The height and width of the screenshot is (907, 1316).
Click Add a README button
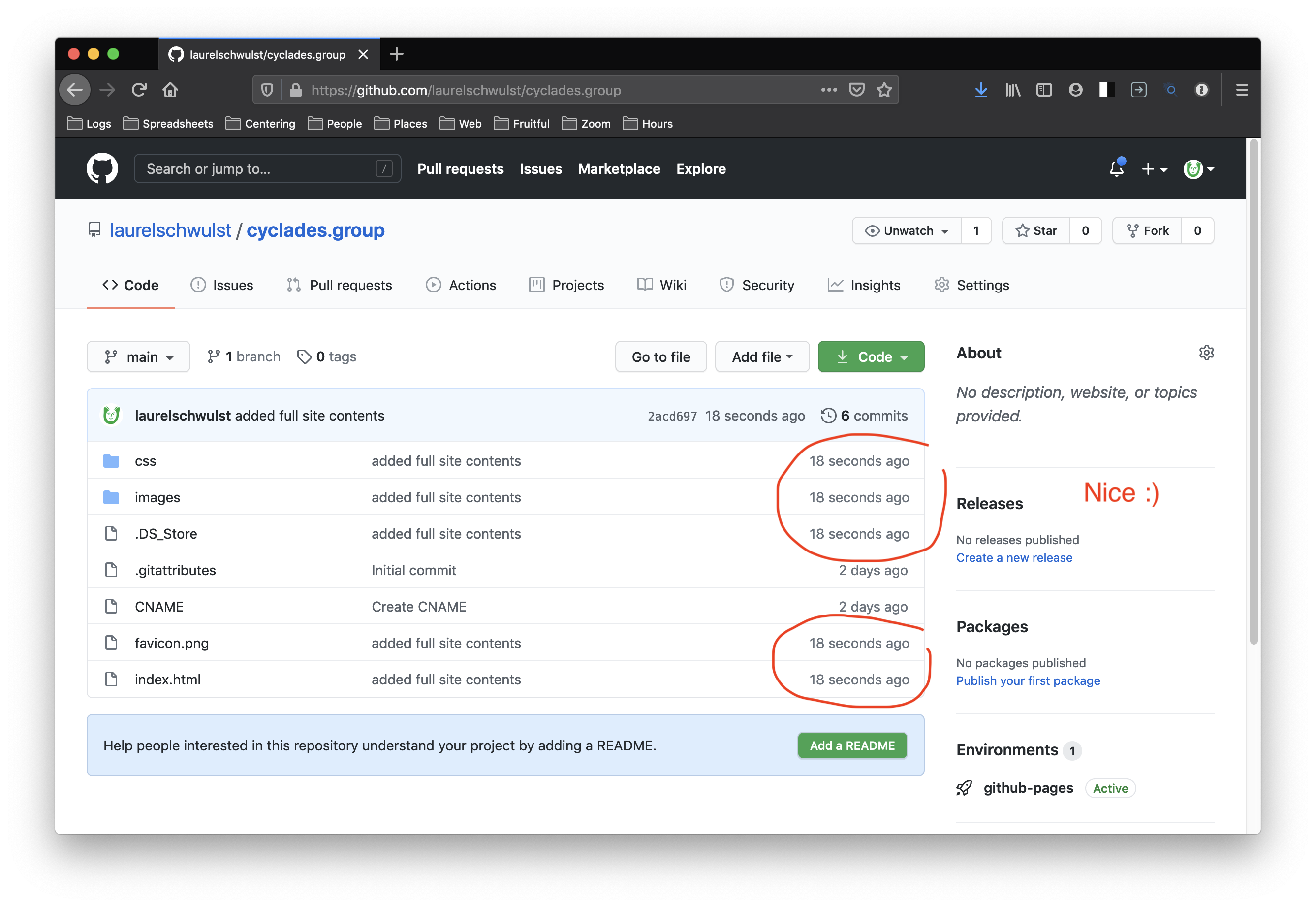click(x=851, y=745)
